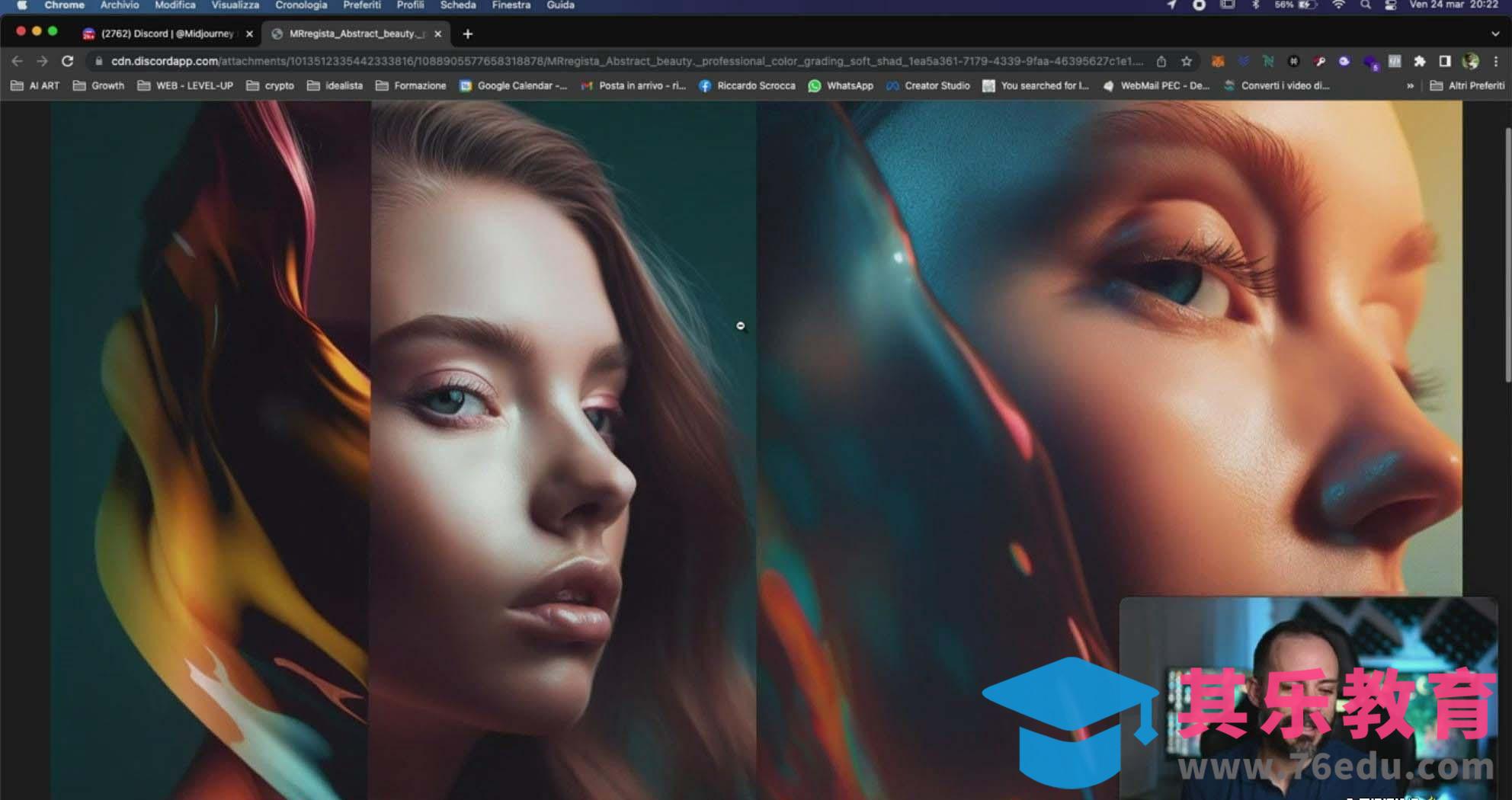Open the Creator Studio bookmark
This screenshot has height=800, width=1512.
928,86
